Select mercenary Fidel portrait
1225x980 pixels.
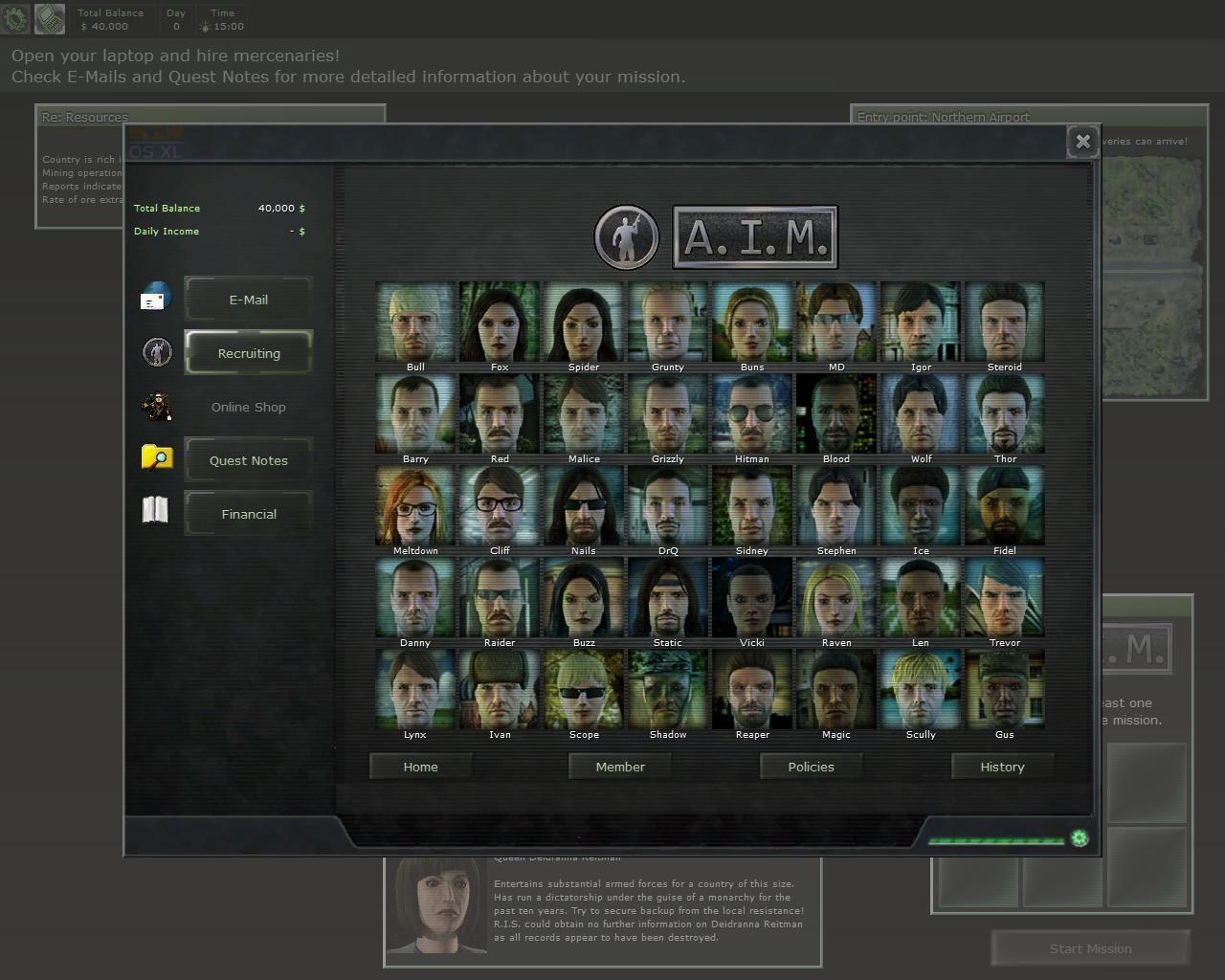[1005, 505]
